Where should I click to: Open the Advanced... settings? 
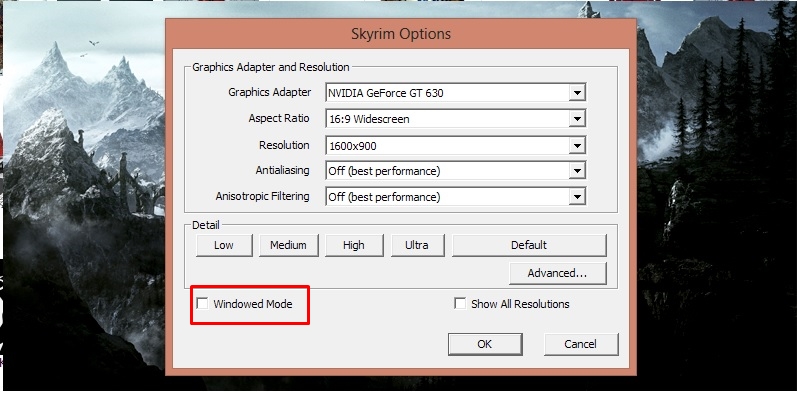[x=558, y=273]
